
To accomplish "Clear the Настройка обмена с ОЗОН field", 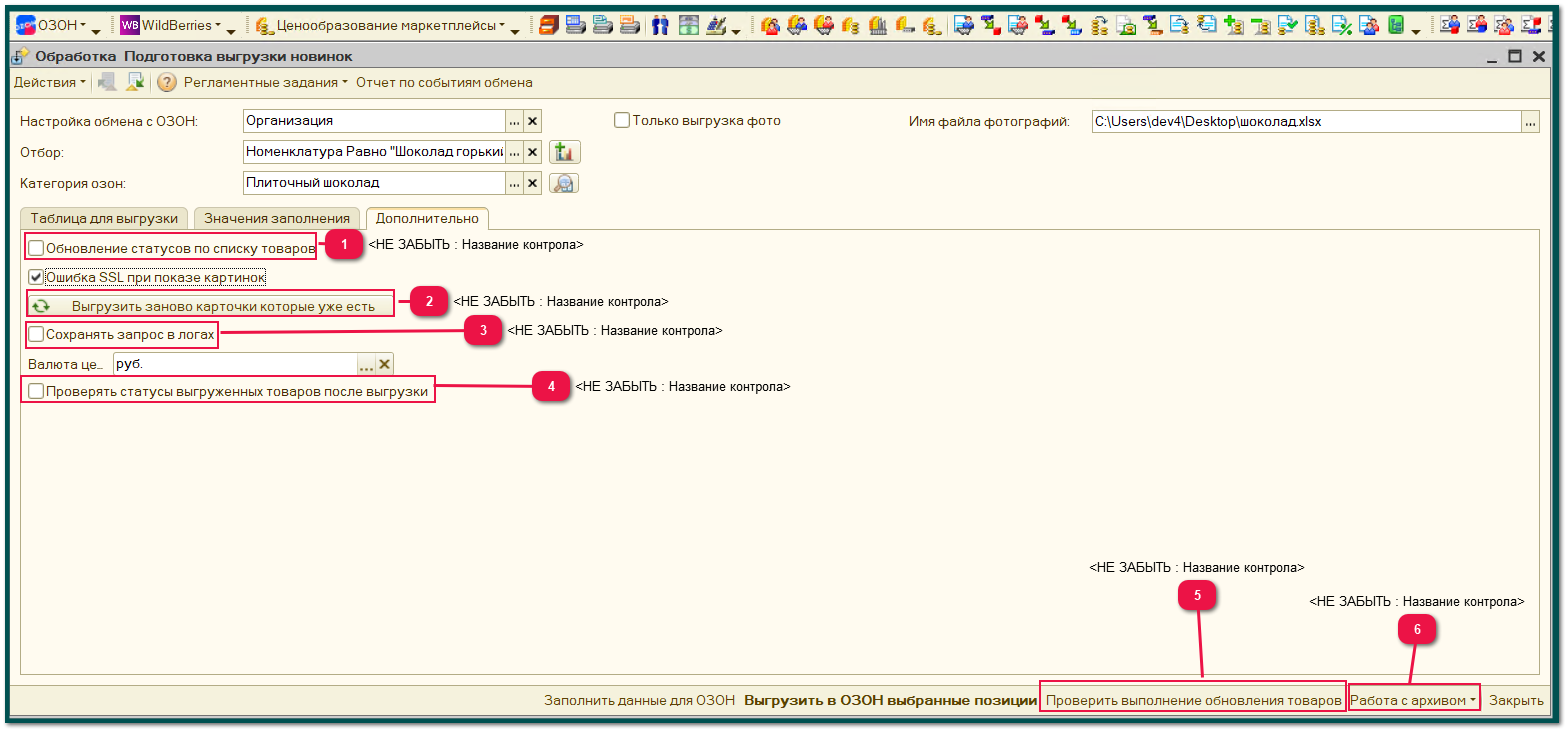I will pyautogui.click(x=533, y=121).
